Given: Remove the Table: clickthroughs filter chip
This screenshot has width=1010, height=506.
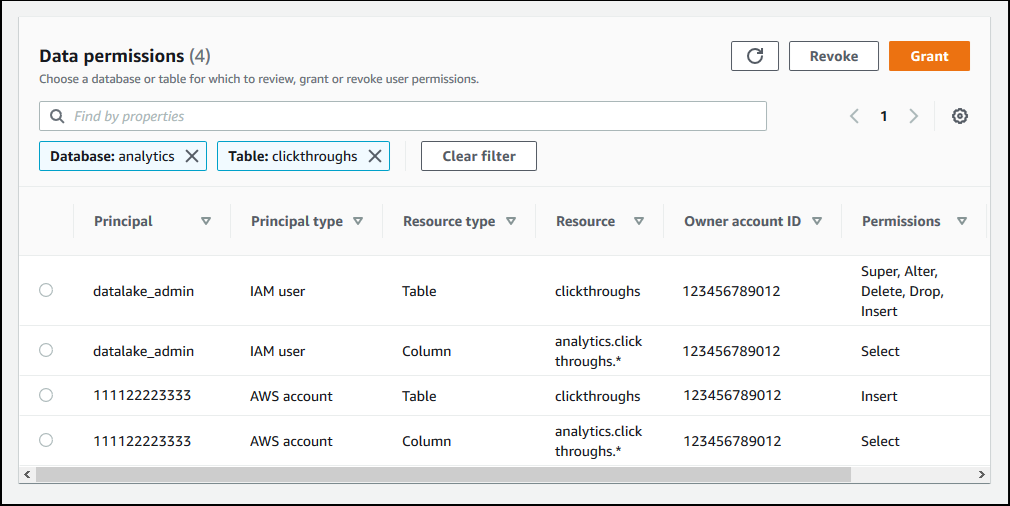Looking at the screenshot, I should (375, 156).
